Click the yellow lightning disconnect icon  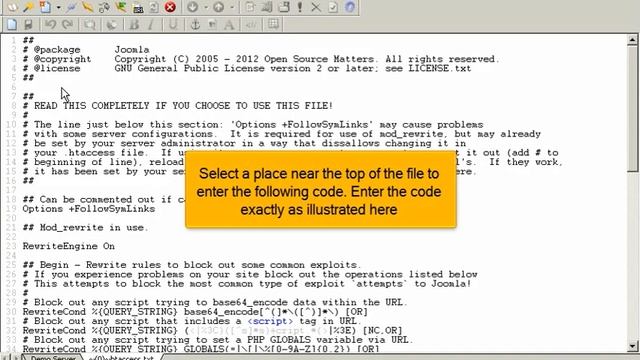(x=87, y=7)
